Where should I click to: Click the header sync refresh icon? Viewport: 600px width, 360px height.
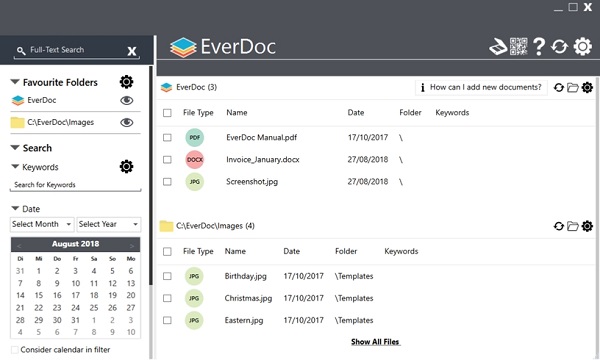coord(559,47)
